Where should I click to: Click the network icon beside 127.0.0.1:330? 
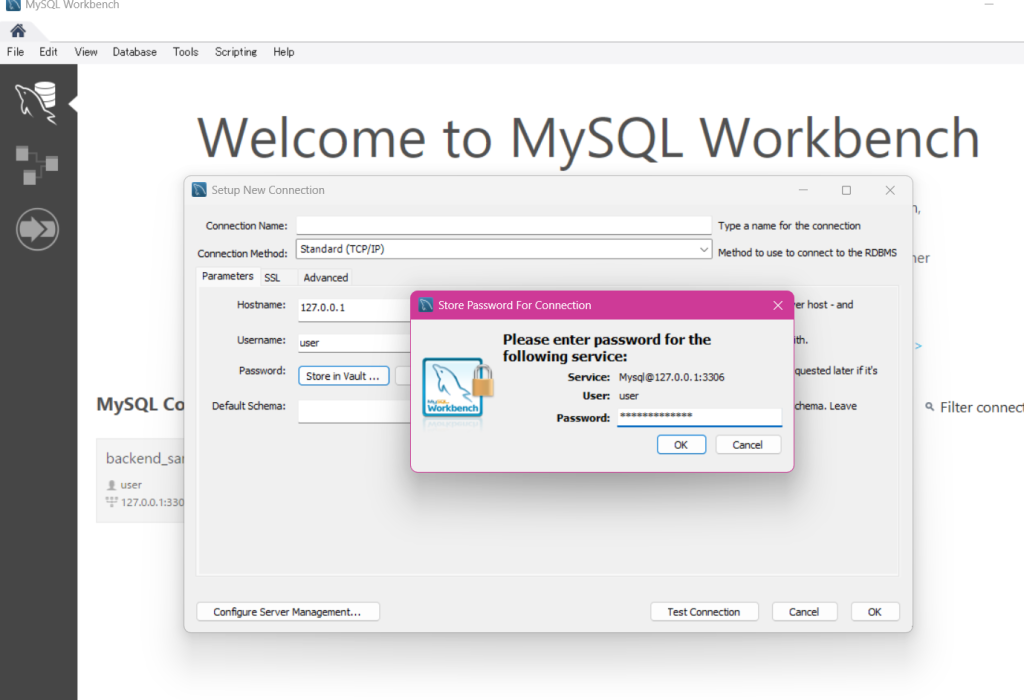[x=112, y=502]
